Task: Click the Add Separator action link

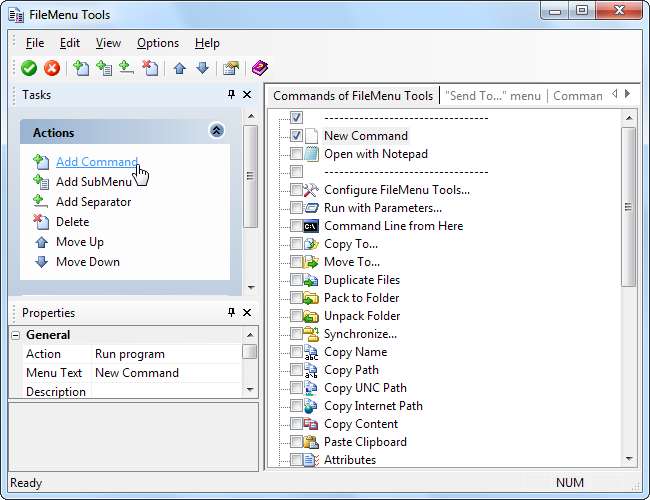Action: tap(93, 202)
